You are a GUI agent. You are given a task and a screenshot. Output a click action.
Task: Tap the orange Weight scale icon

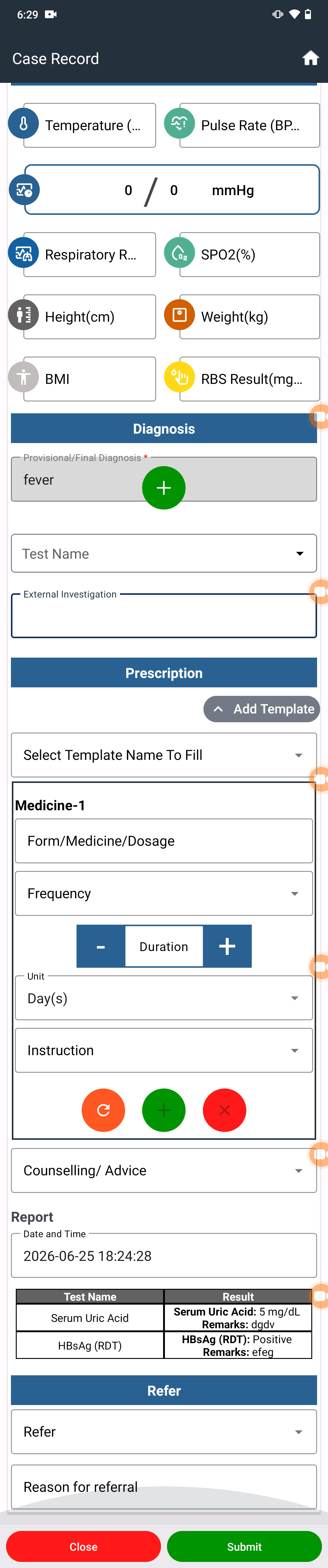(179, 315)
